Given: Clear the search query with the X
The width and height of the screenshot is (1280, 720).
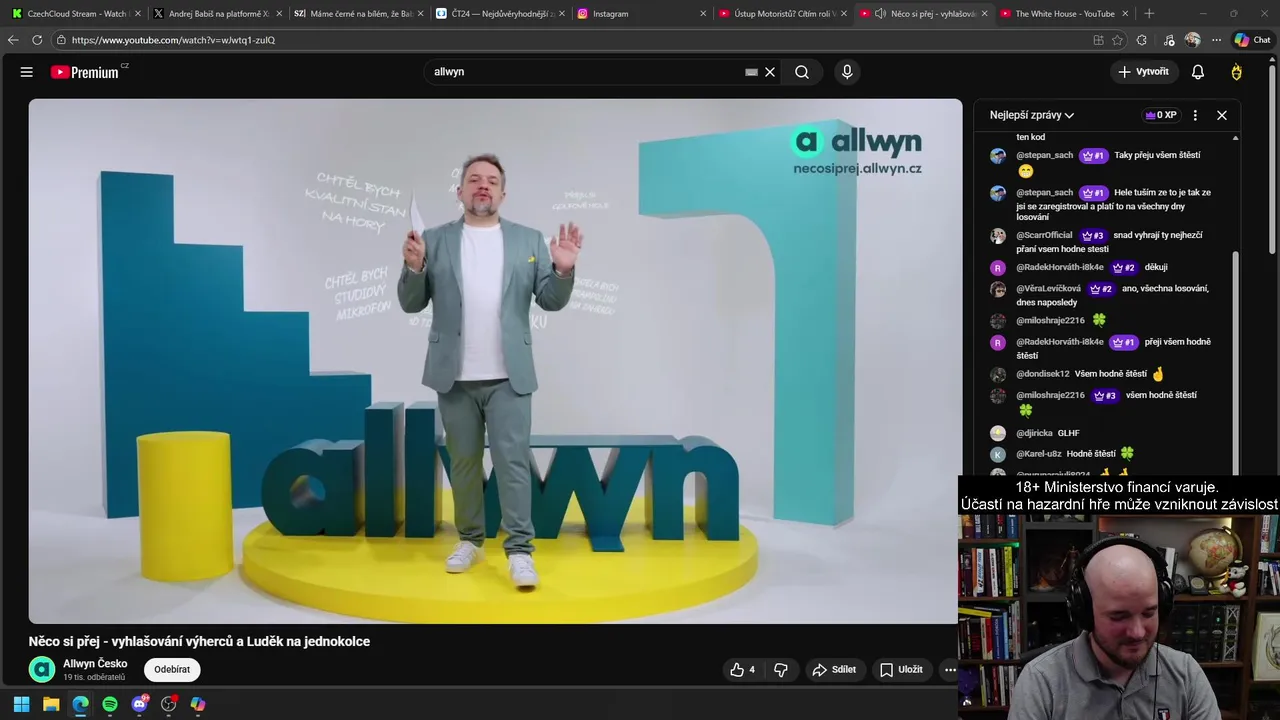Looking at the screenshot, I should [x=770, y=72].
